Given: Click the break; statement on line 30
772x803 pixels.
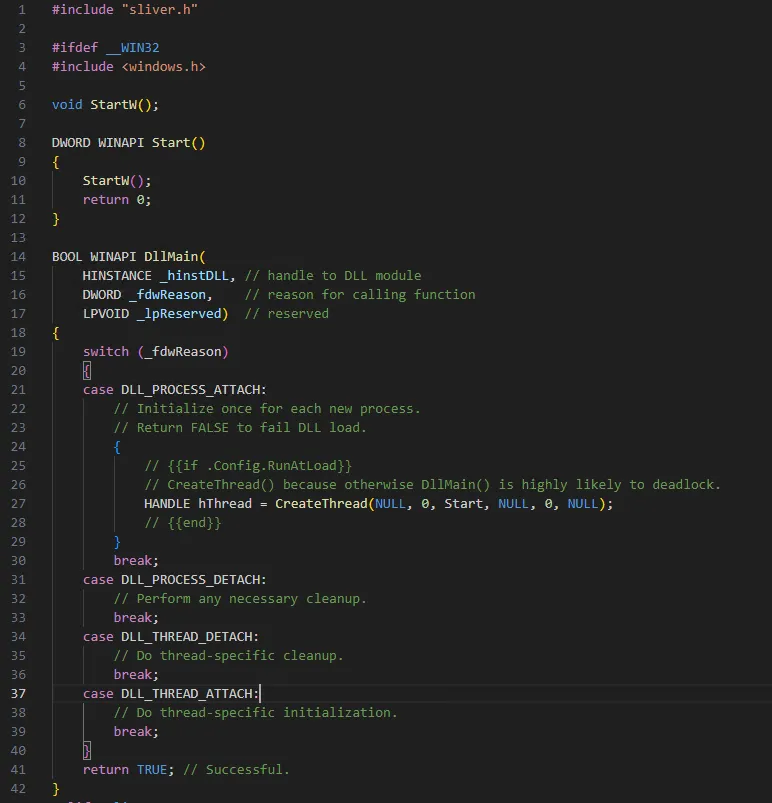Looking at the screenshot, I should (x=136, y=561).
